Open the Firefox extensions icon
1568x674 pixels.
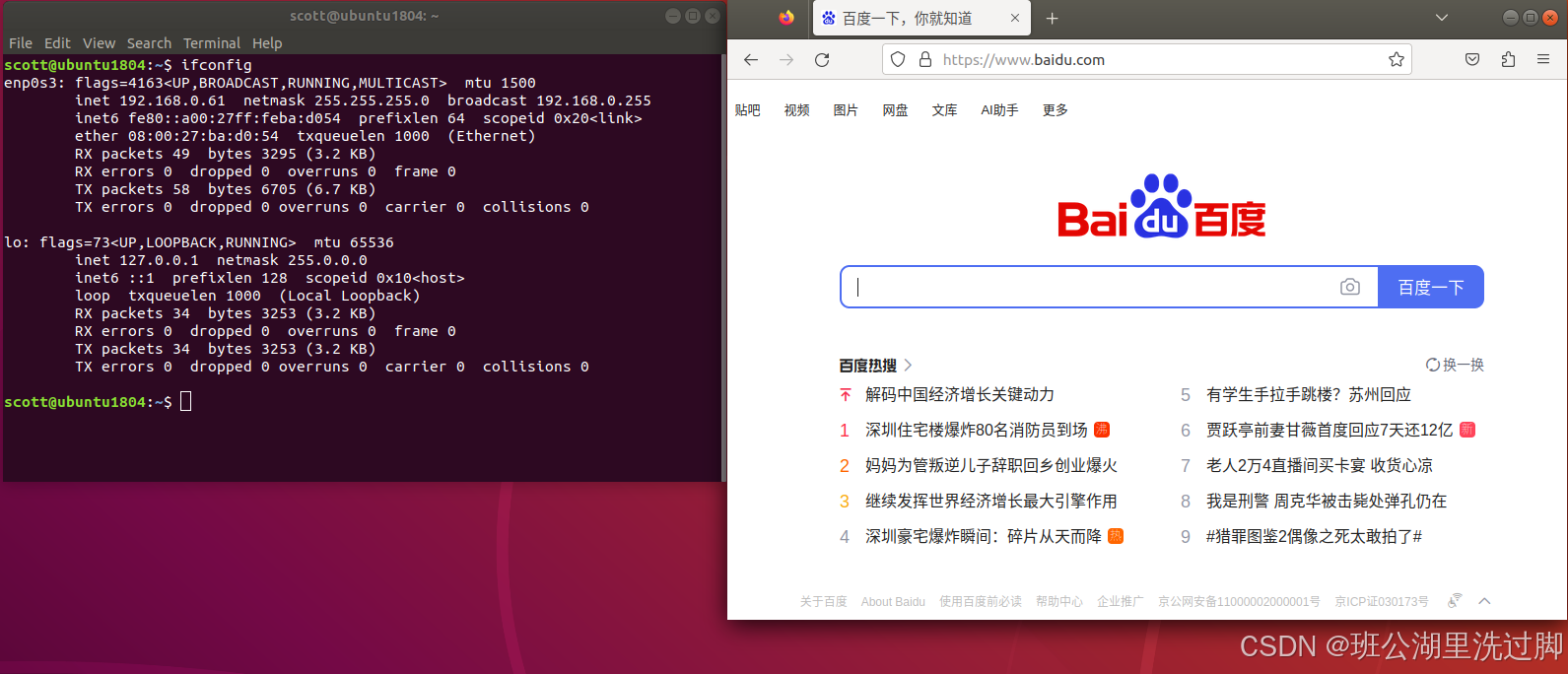(1508, 60)
